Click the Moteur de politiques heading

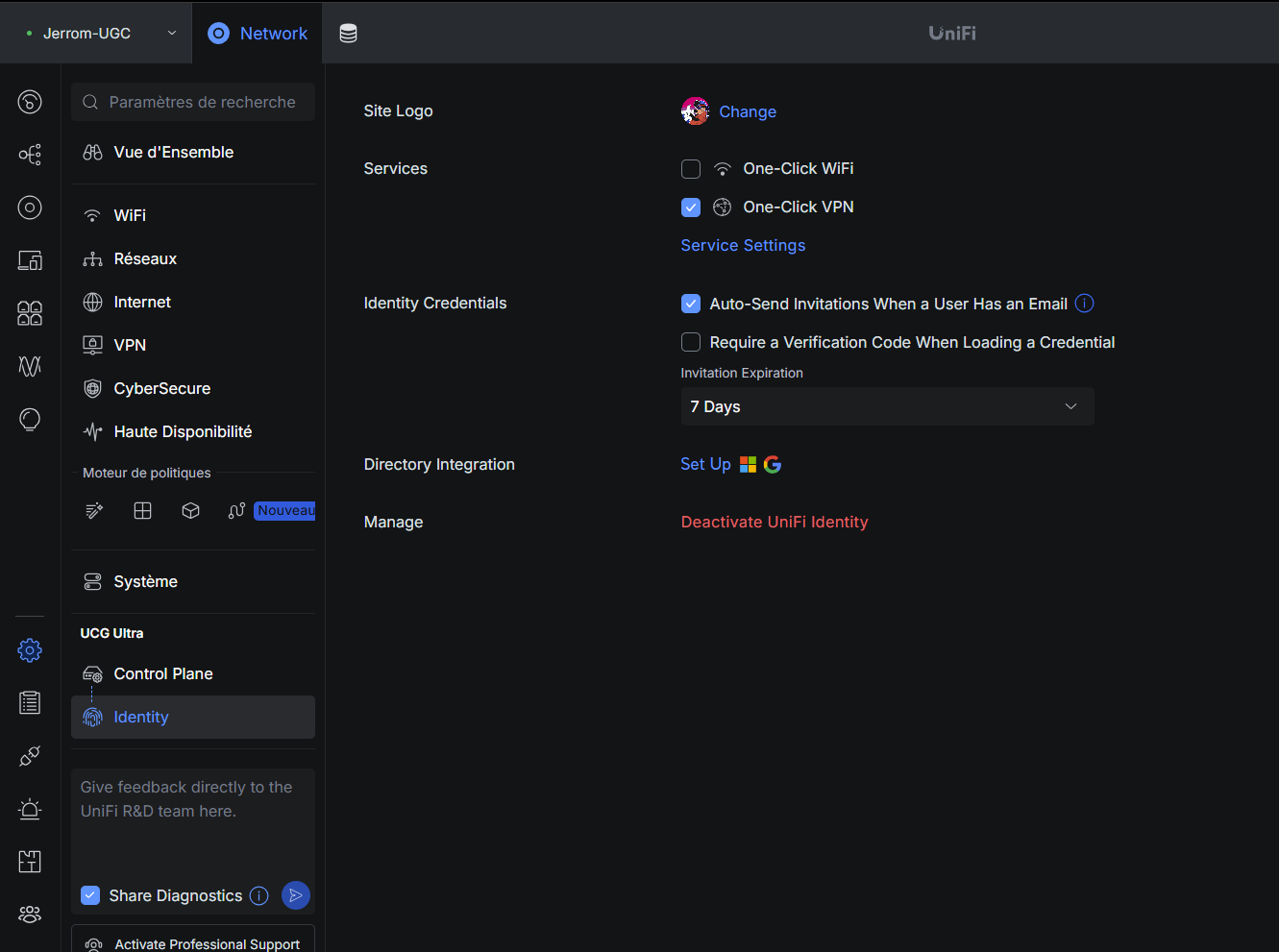[146, 473]
